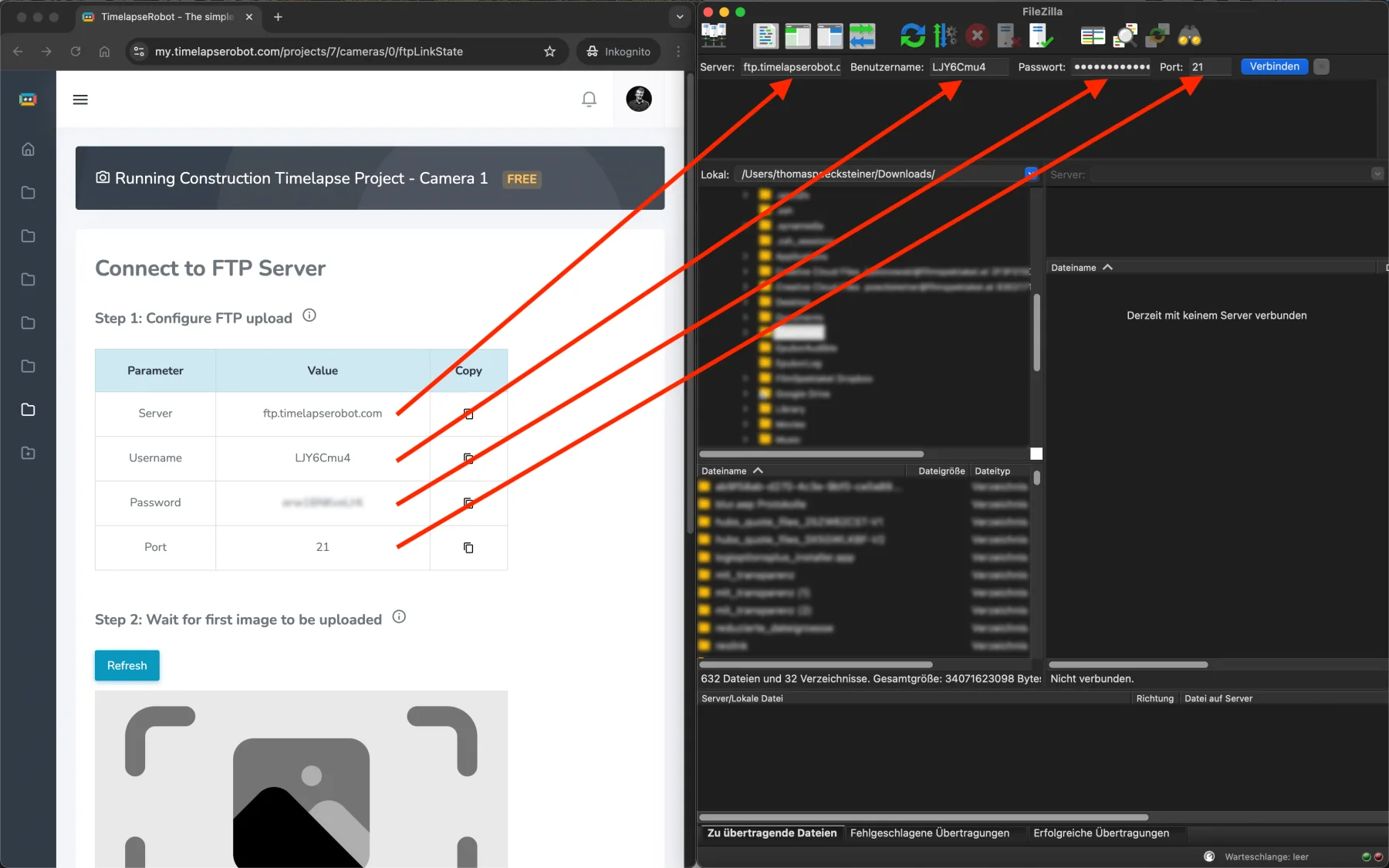1389x868 pixels.
Task: Open notifications bell in TimelapseRobot
Action: (589, 99)
